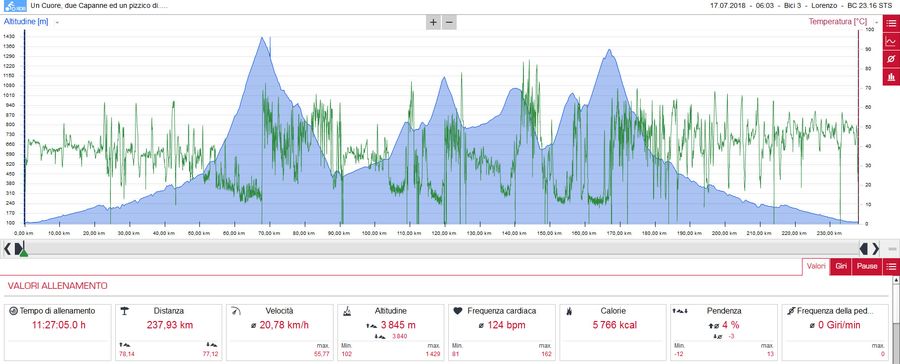Screen dimensions: 900x364
Task: Click the scroll-left arrow of the range bar
Action: click(x=7, y=249)
